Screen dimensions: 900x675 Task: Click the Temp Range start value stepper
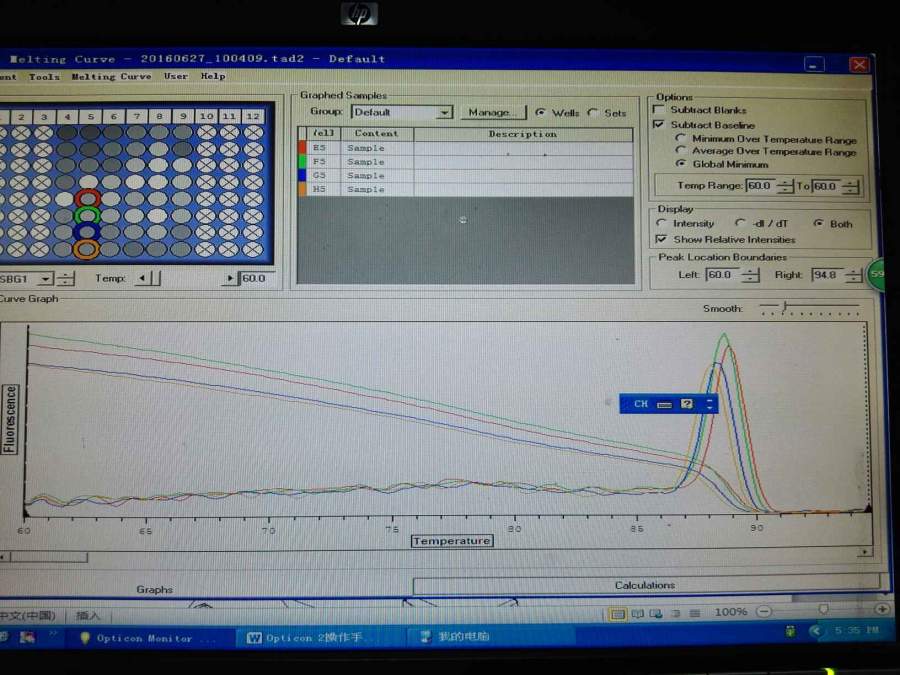click(785, 187)
